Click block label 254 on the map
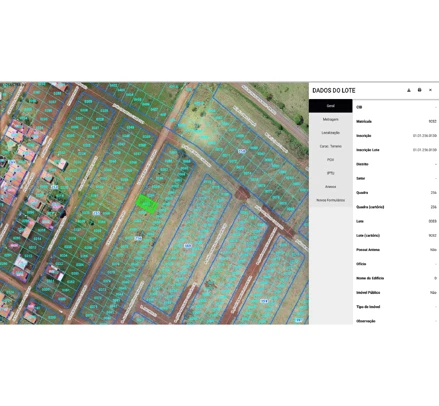This screenshot has height=406, width=439. point(55,187)
